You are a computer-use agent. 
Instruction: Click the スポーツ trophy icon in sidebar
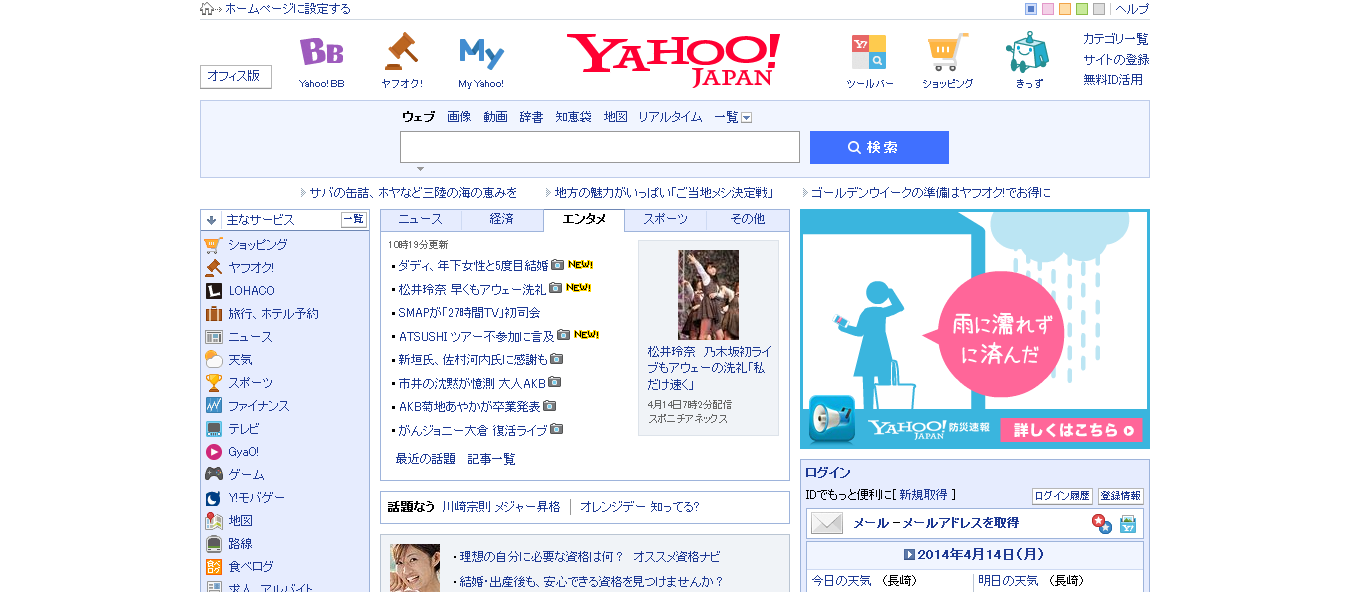click(213, 383)
